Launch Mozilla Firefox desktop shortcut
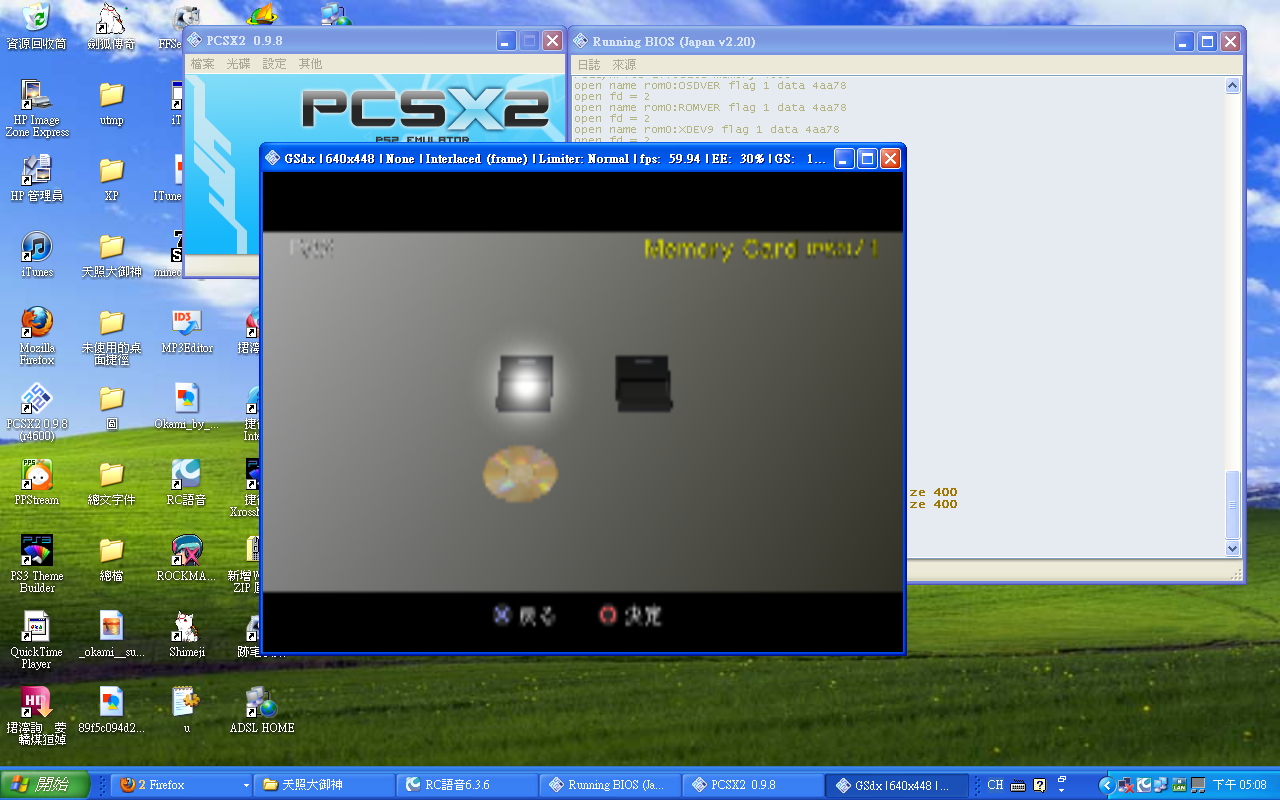Viewport: 1280px width, 800px height. tap(37, 336)
